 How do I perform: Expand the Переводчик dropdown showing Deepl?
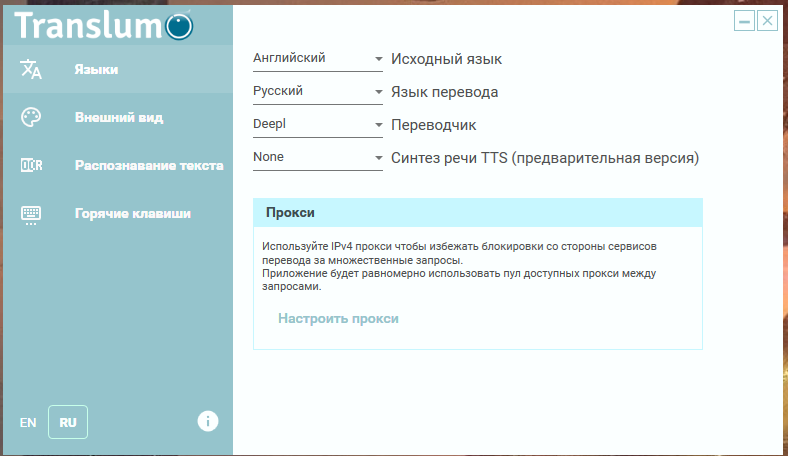click(318, 125)
